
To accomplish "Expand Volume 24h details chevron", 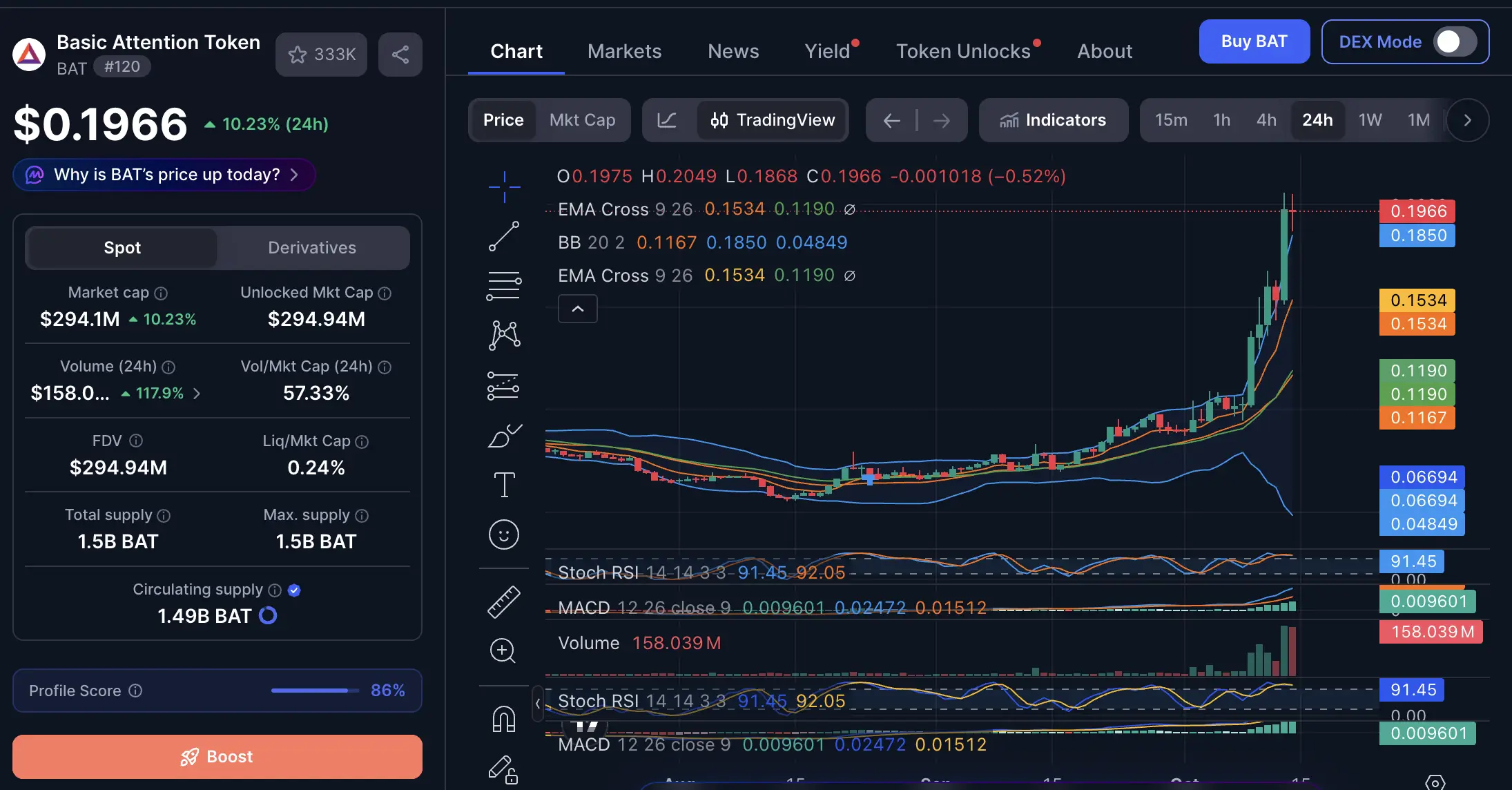I will pos(197,394).
